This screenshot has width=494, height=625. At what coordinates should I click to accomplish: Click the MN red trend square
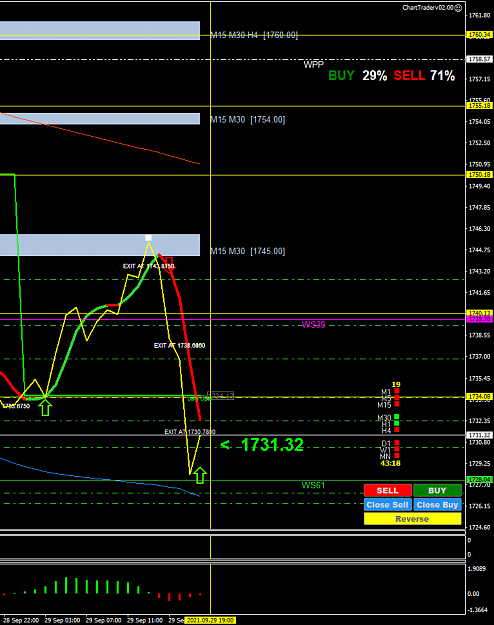397,456
